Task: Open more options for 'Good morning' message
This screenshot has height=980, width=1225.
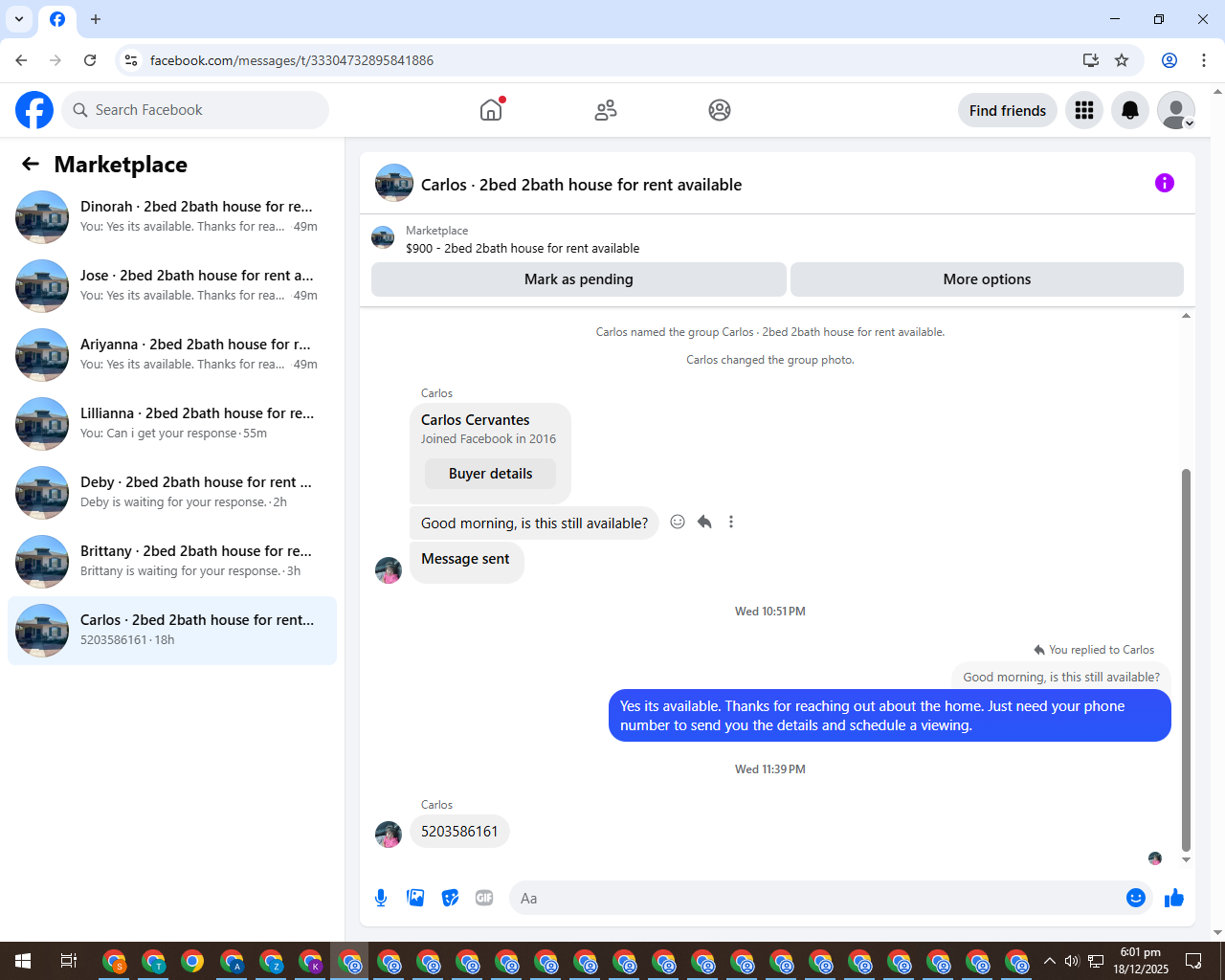Action: (731, 522)
